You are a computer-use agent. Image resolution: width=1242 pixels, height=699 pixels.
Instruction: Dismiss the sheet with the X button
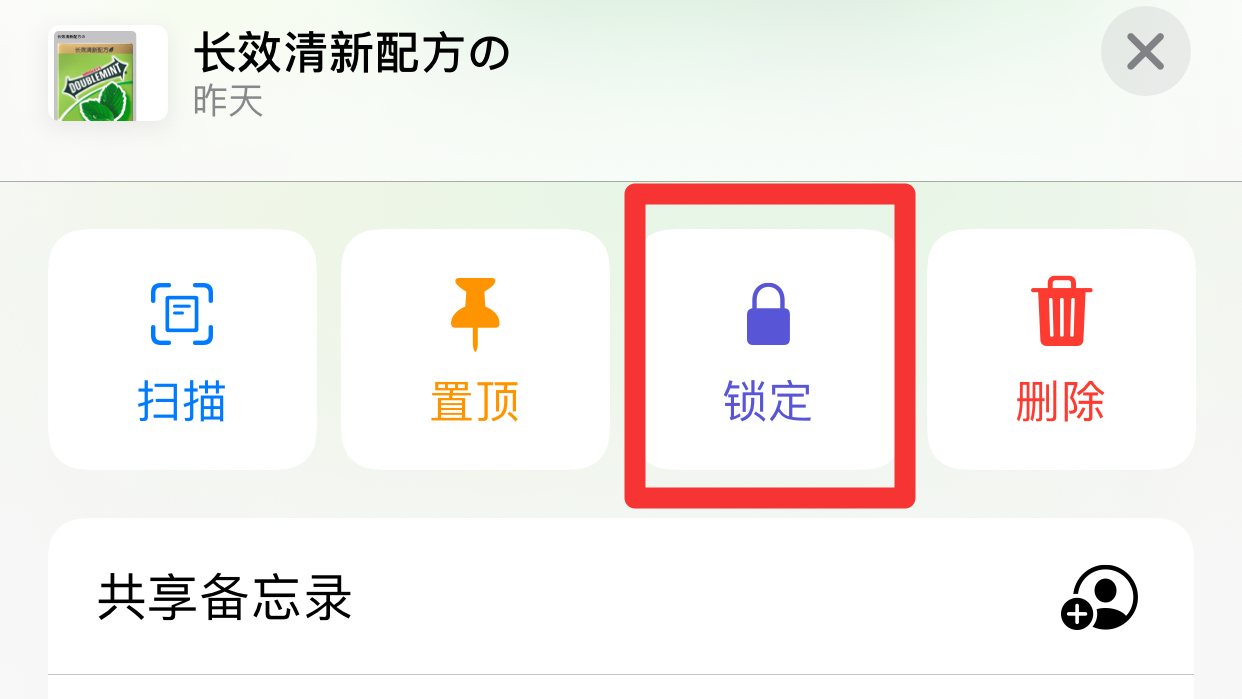(x=1145, y=51)
